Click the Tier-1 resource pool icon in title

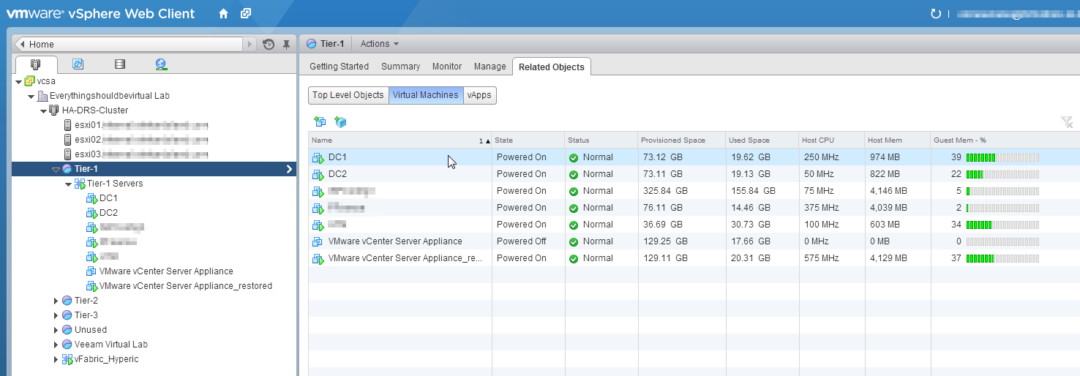tap(312, 44)
